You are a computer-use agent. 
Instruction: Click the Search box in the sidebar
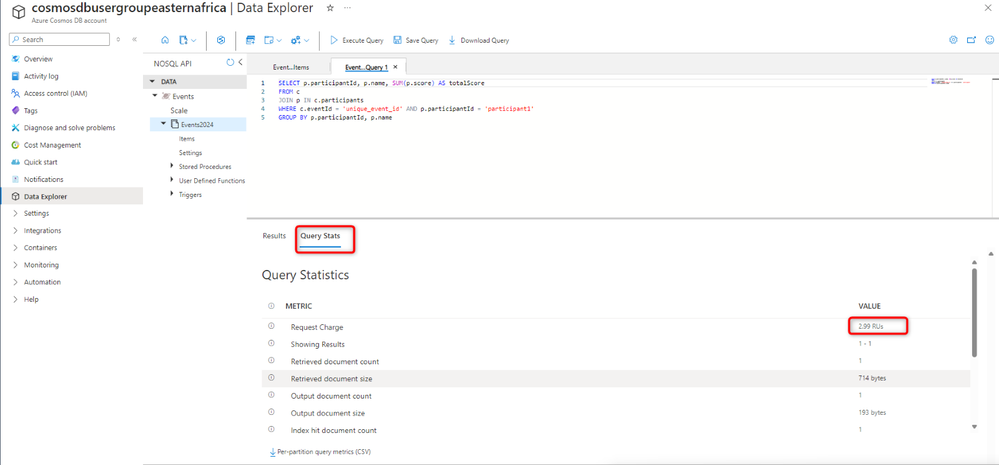pyautogui.click(x=59, y=39)
